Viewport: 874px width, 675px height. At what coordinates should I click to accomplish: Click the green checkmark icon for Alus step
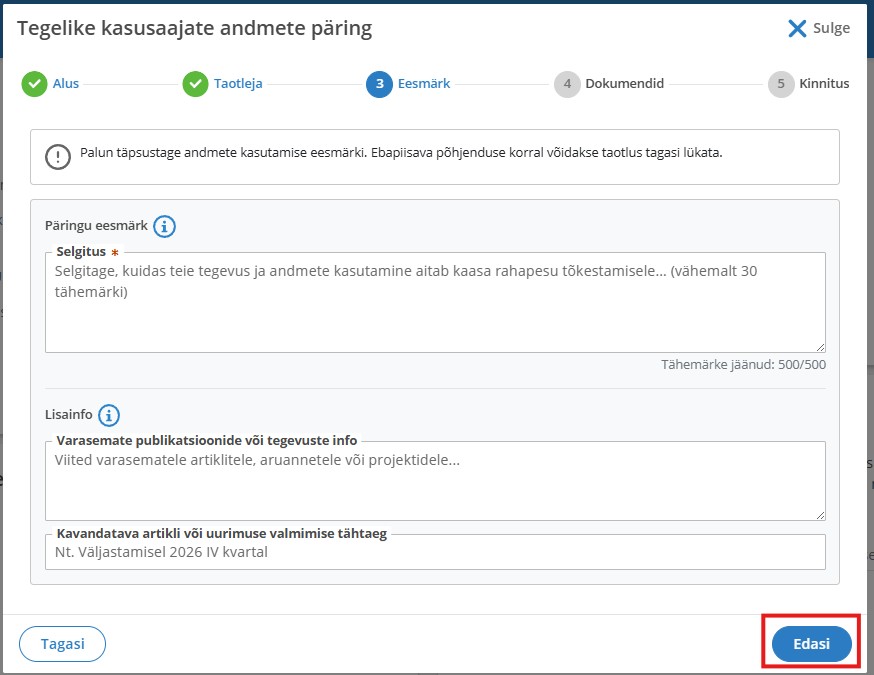pos(35,84)
